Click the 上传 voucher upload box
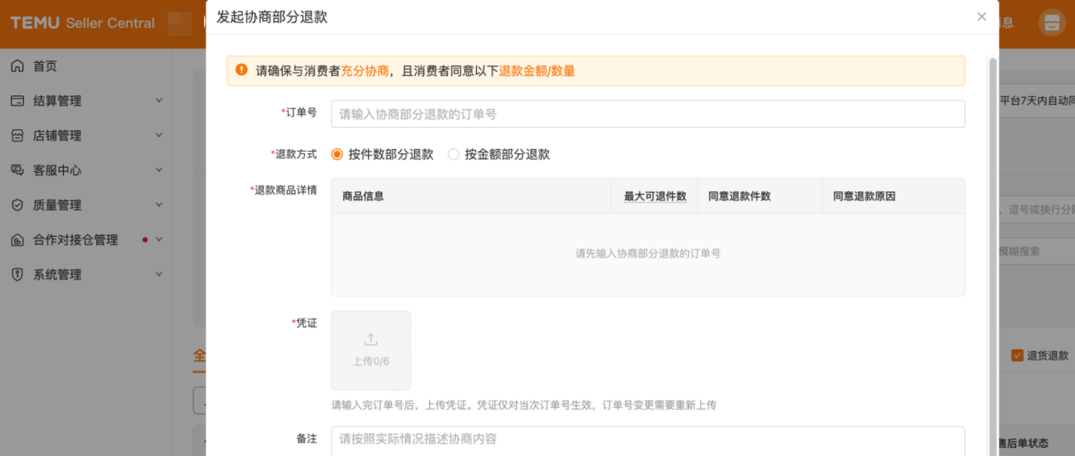 [371, 350]
